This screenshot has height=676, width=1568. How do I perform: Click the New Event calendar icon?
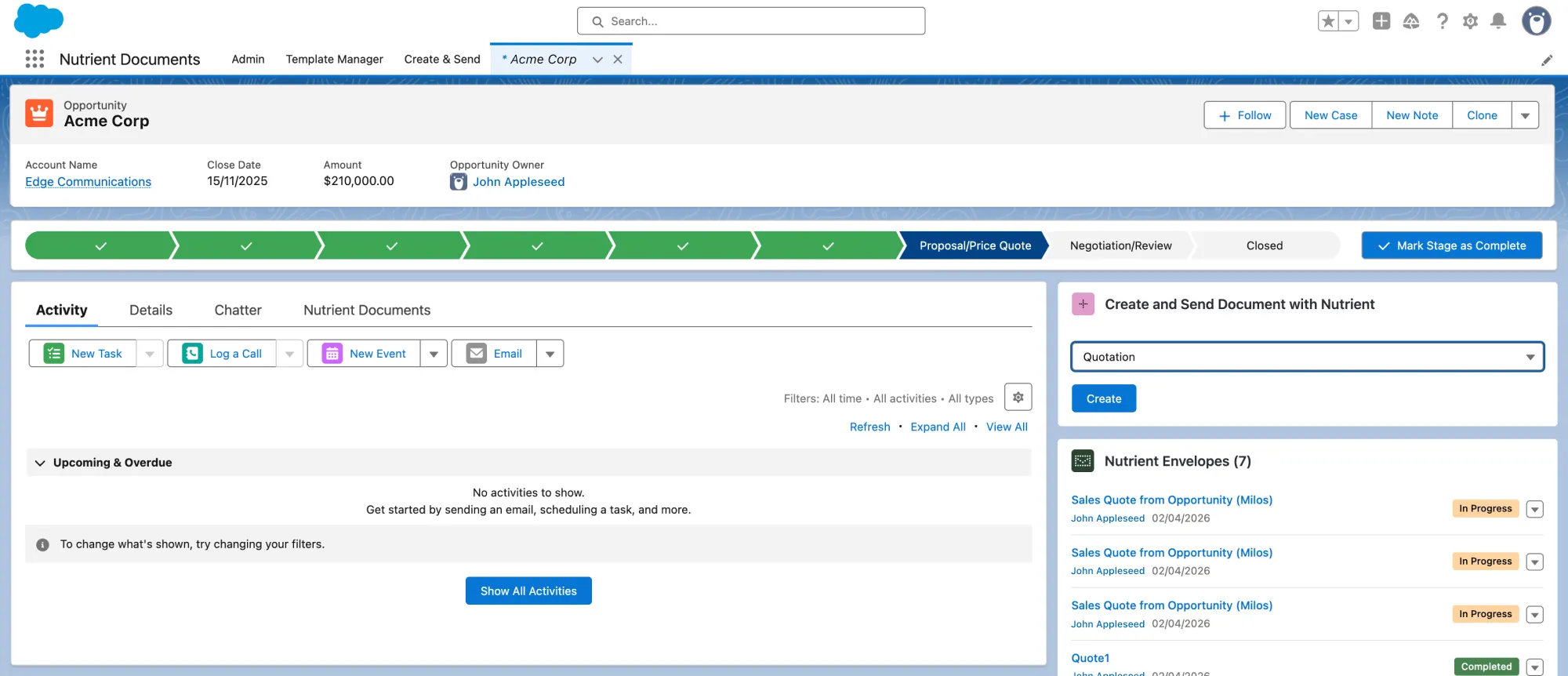coord(332,354)
